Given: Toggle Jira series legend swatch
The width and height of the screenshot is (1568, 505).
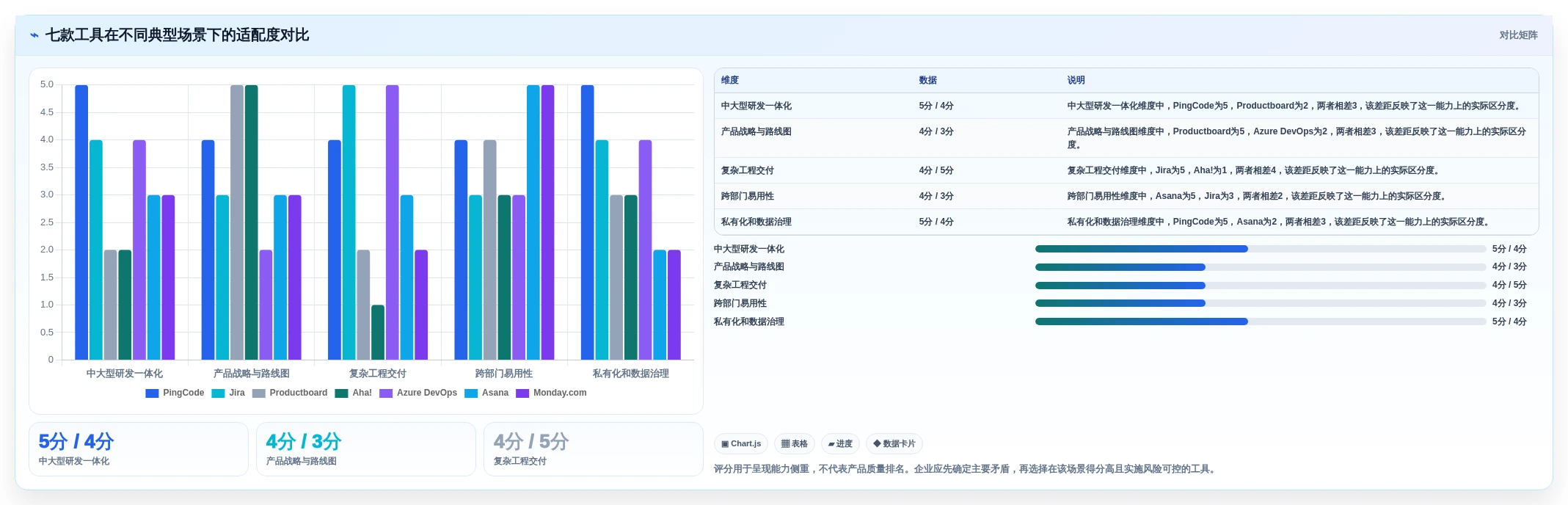Looking at the screenshot, I should [218, 393].
